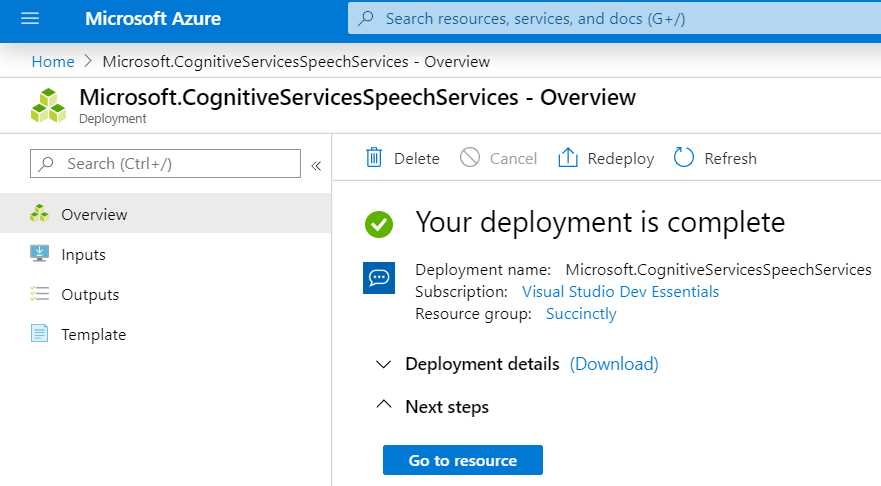Click the Inputs monitor icon
881x486 pixels.
(x=39, y=253)
